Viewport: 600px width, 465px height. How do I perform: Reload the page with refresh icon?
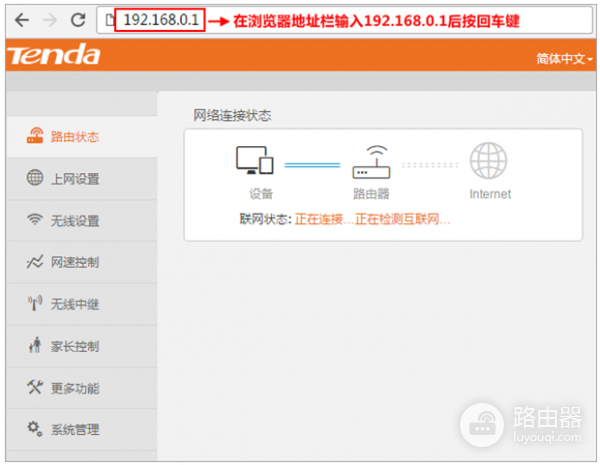point(78,20)
